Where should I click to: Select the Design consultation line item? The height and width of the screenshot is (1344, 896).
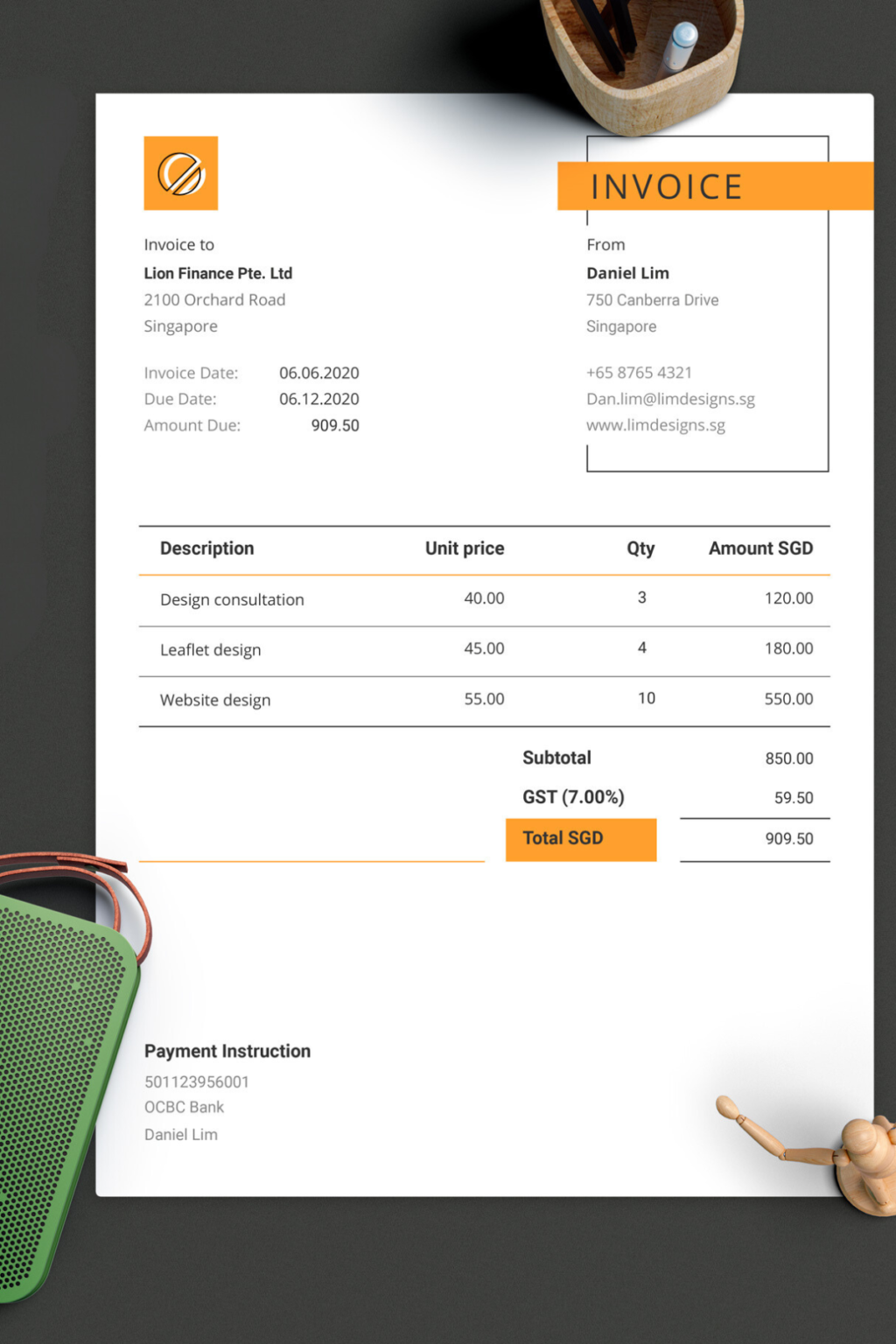(x=232, y=599)
